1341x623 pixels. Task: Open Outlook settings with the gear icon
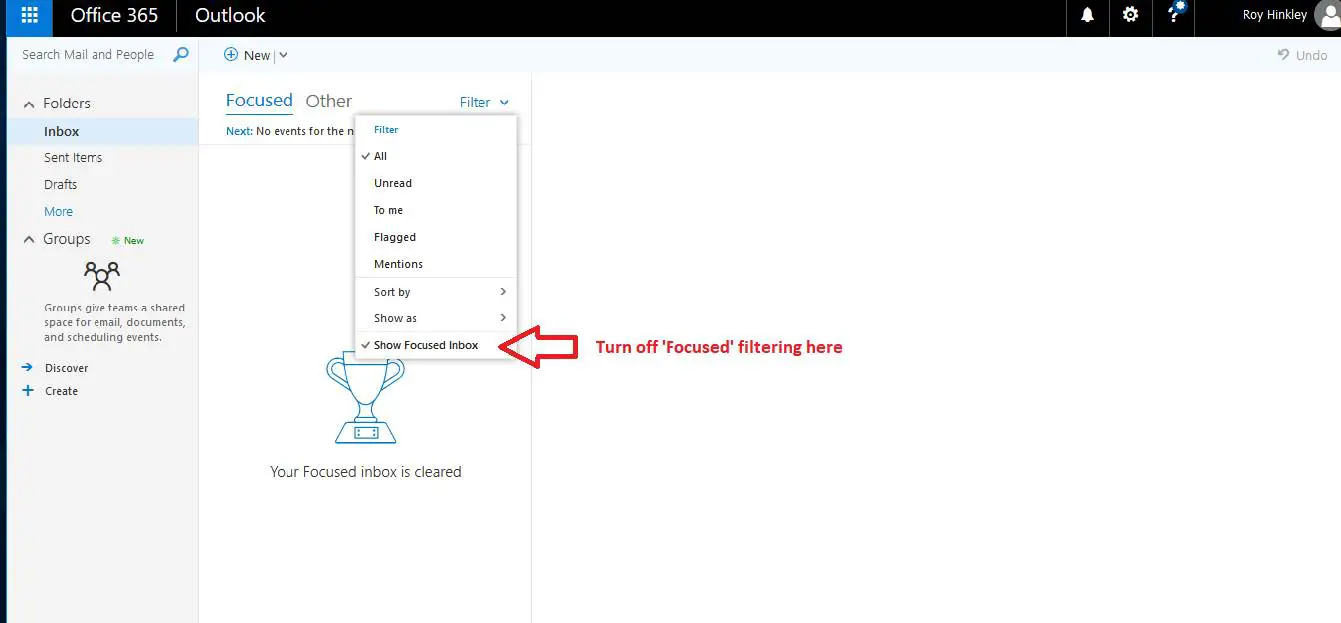tap(1131, 16)
